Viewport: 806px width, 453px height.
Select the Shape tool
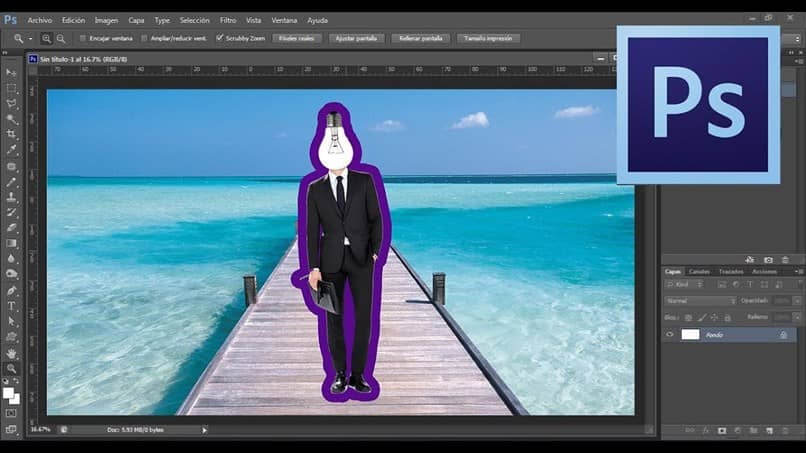11,337
